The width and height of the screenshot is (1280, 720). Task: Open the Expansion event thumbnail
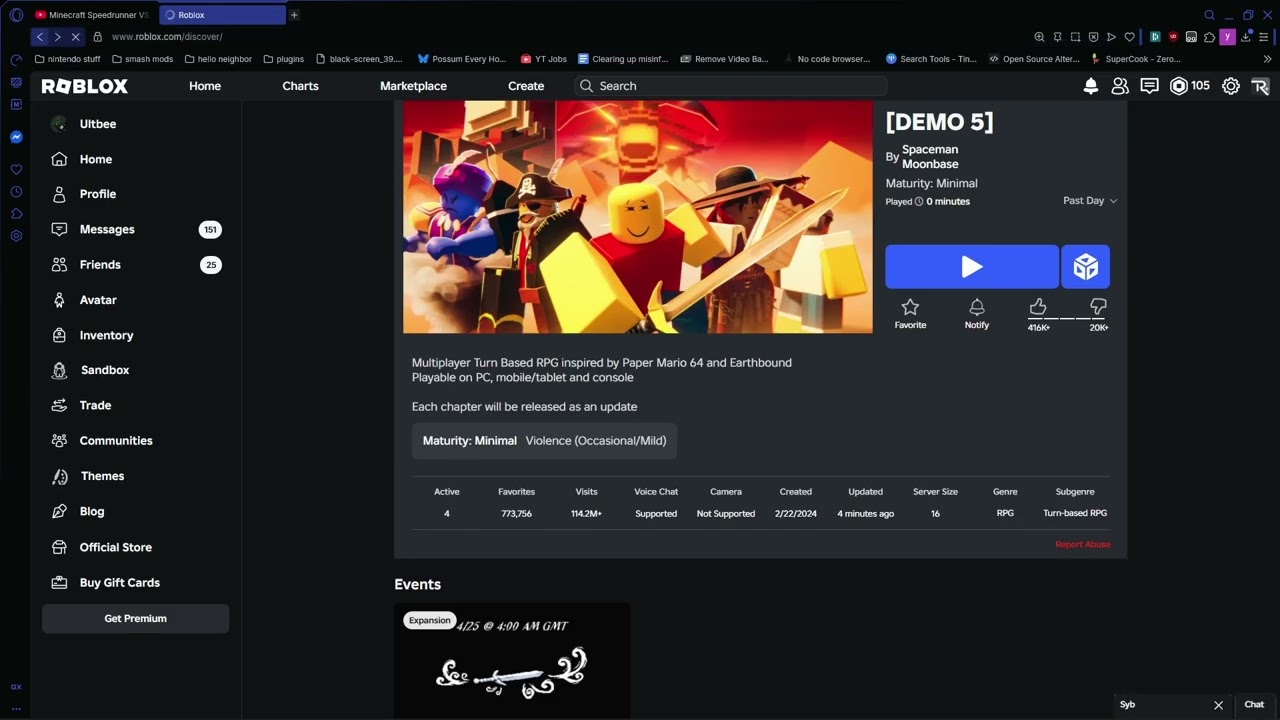(x=512, y=660)
